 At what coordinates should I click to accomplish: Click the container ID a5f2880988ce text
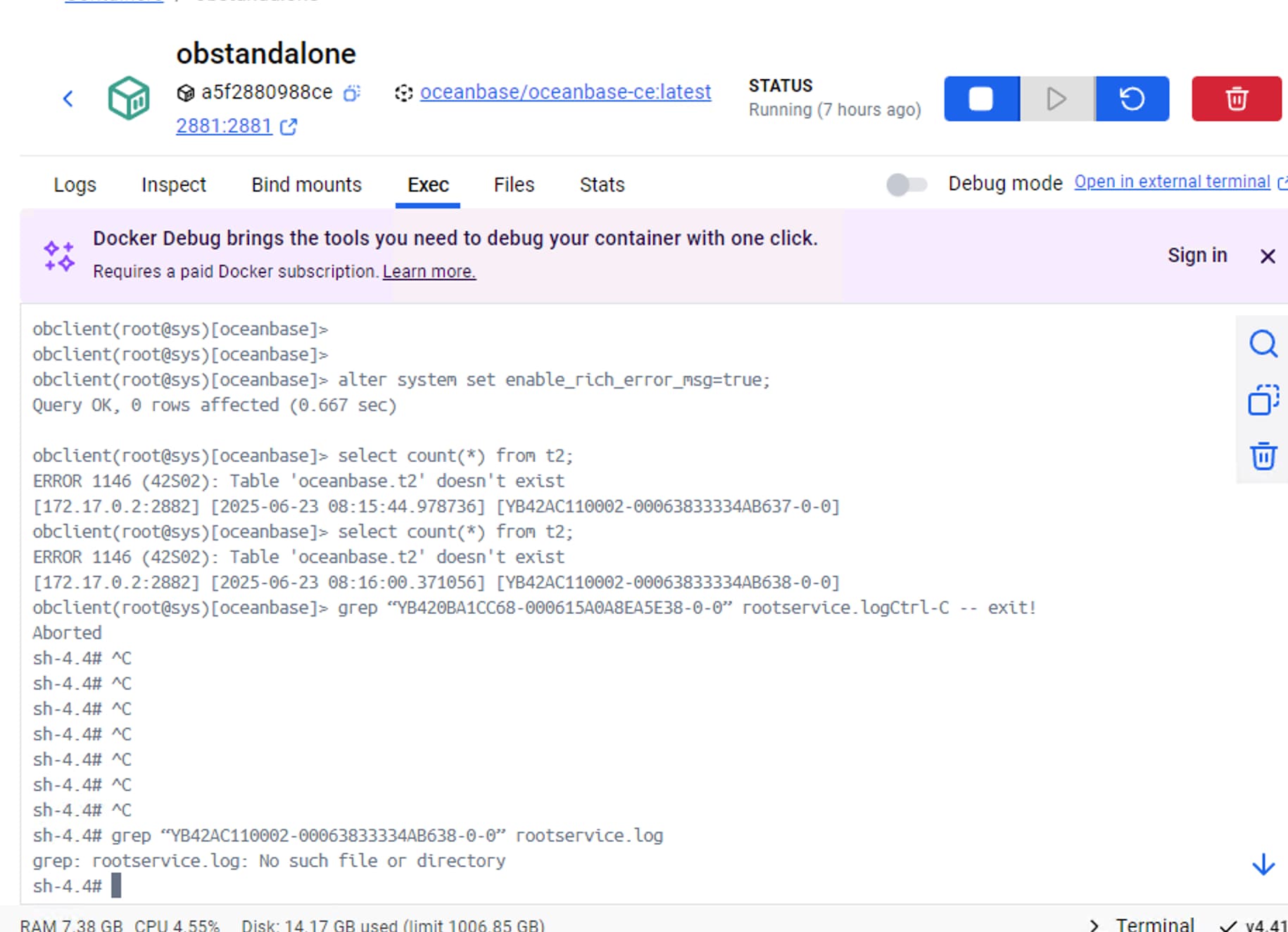[267, 92]
